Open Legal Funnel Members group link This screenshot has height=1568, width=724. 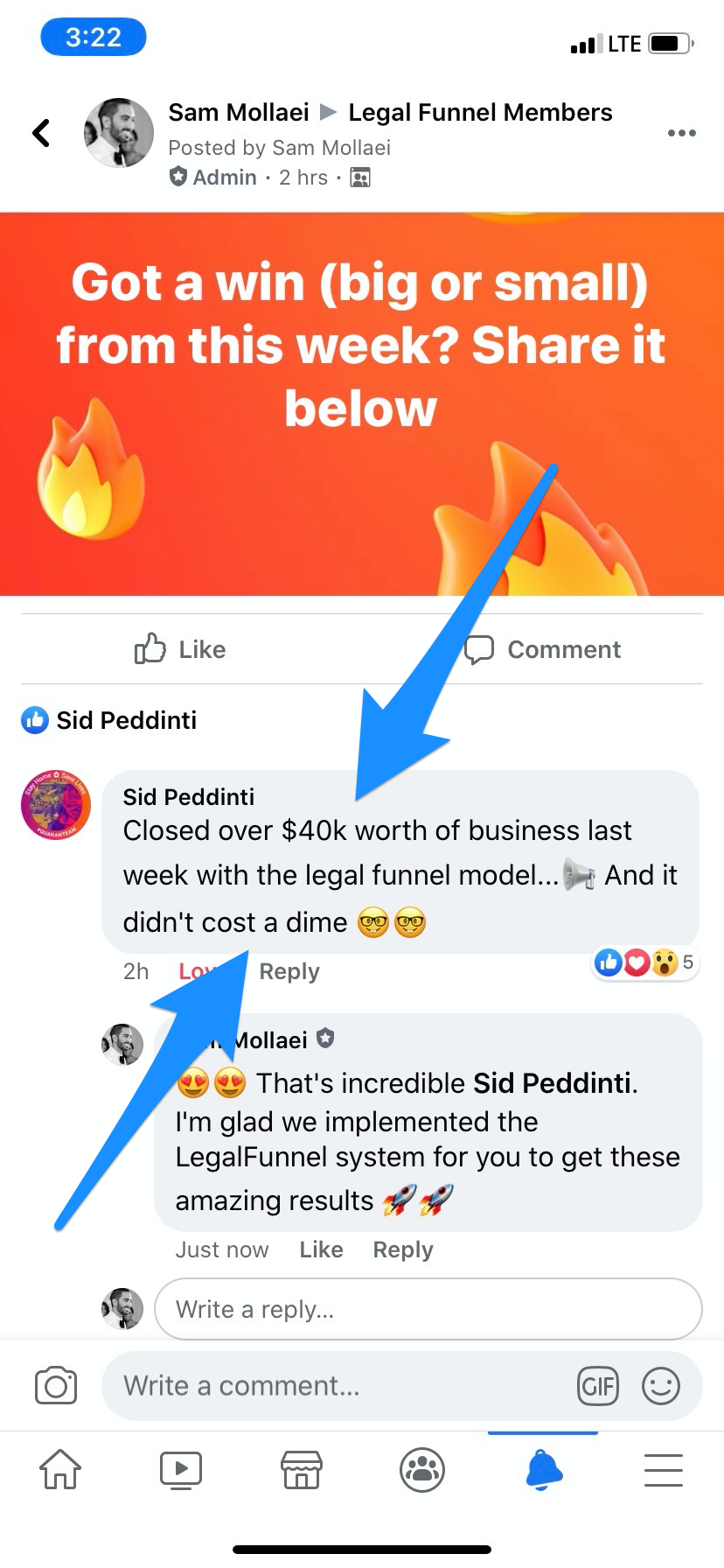[x=480, y=112]
